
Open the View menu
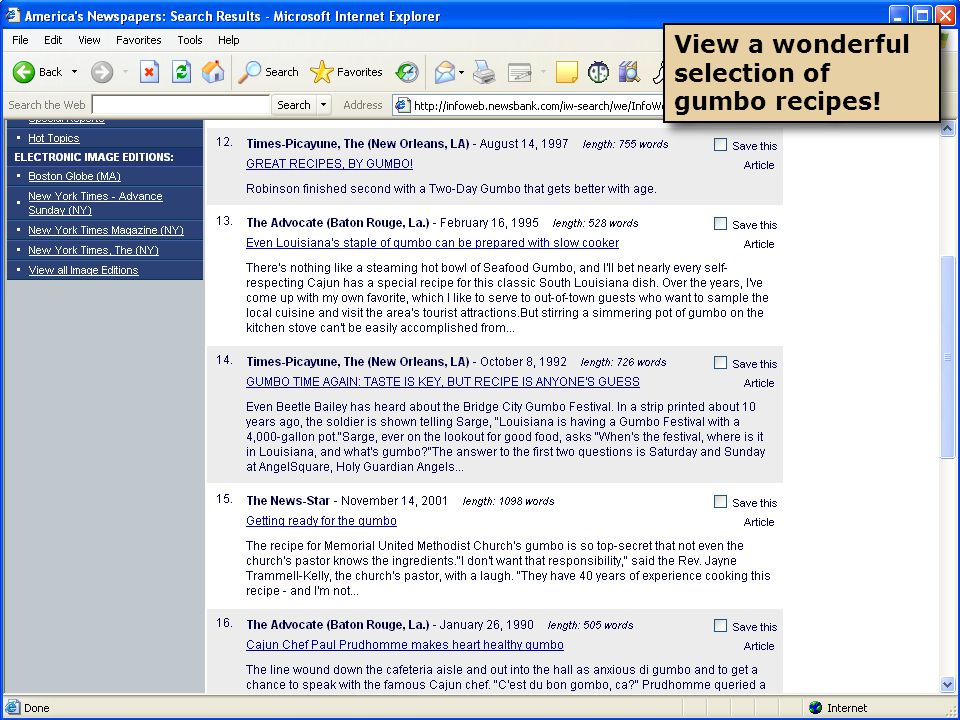point(89,40)
